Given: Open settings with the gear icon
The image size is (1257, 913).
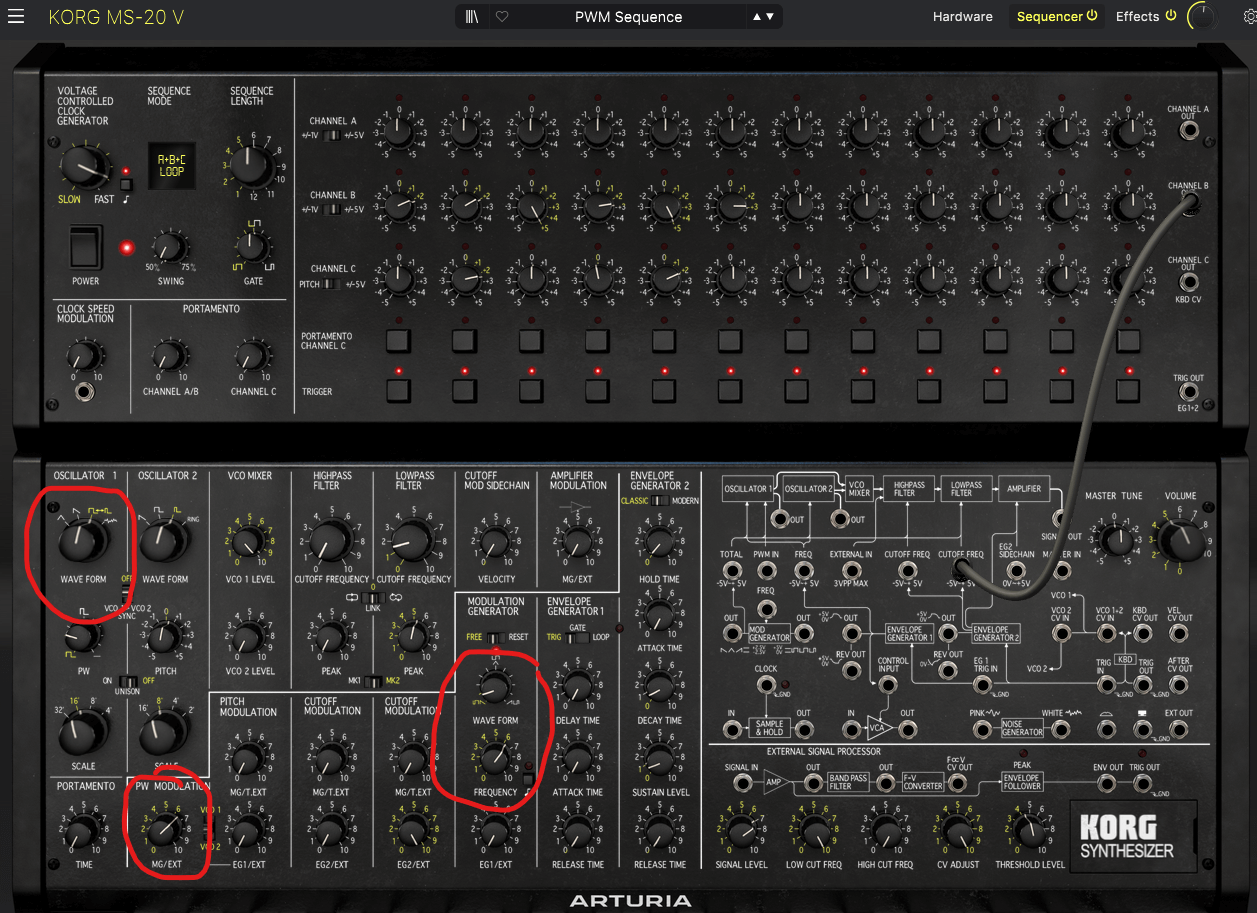Looking at the screenshot, I should 1250,17.
